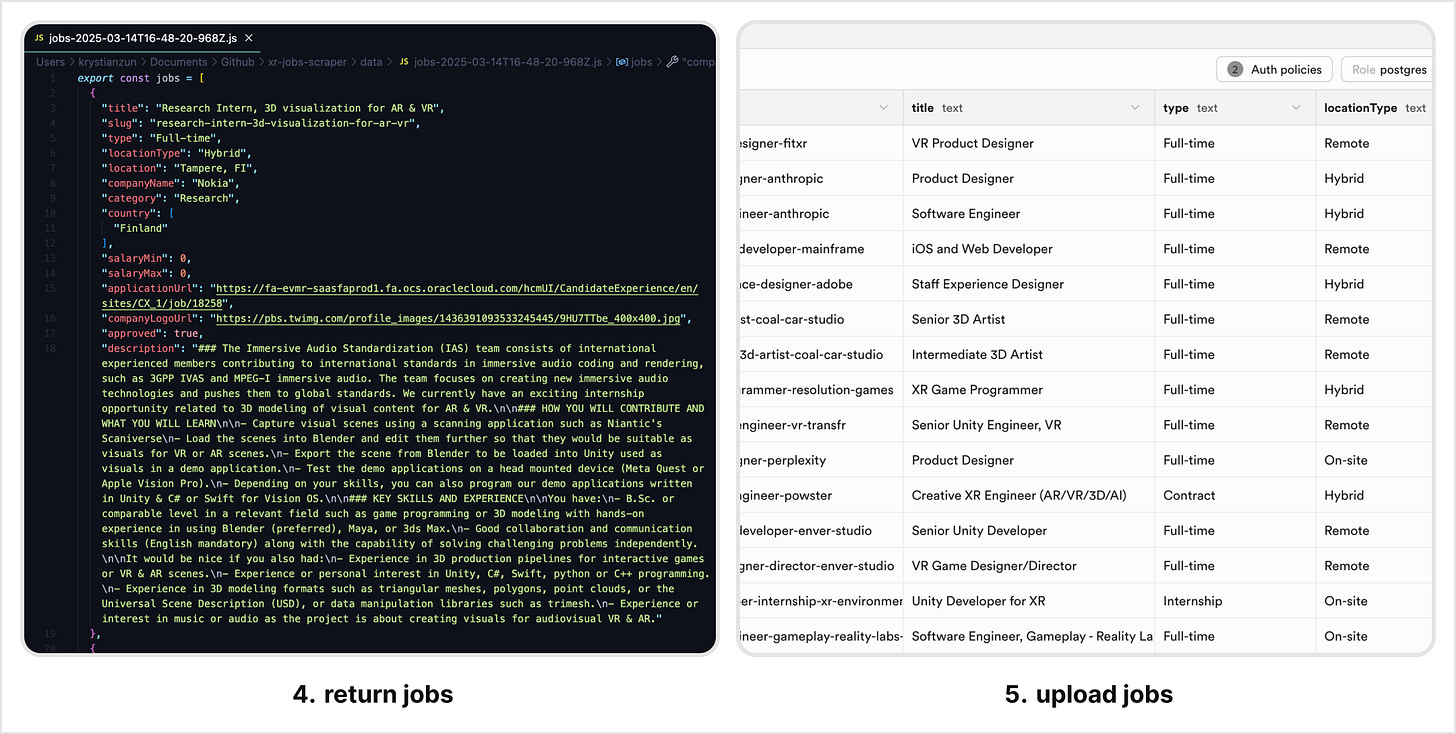
Task: Select the "Software Engineer, Gameplay - Reality La" cell
Action: (1029, 636)
